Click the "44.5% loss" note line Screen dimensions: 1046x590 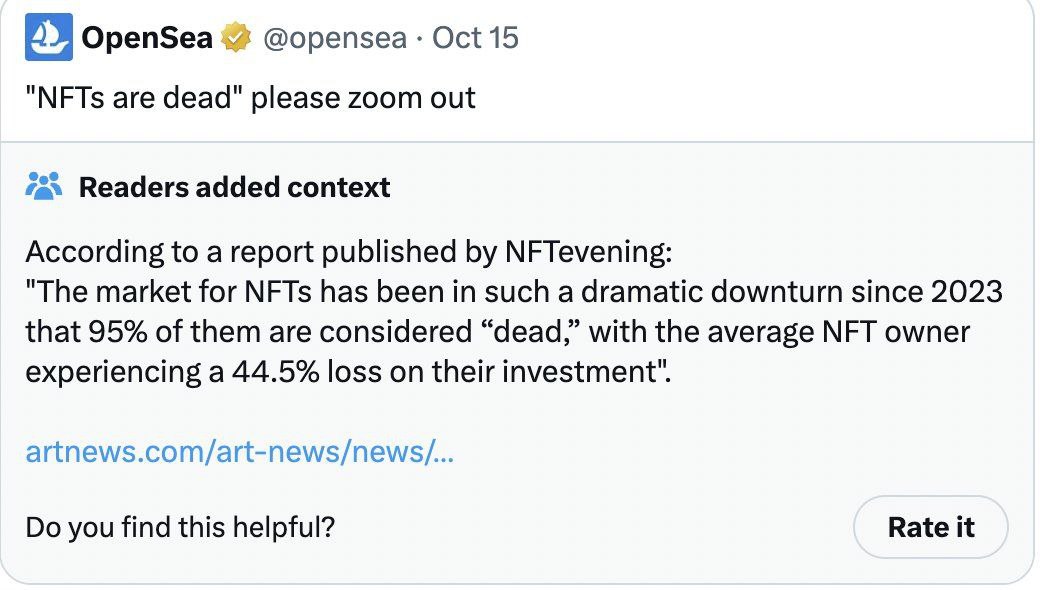click(x=348, y=372)
